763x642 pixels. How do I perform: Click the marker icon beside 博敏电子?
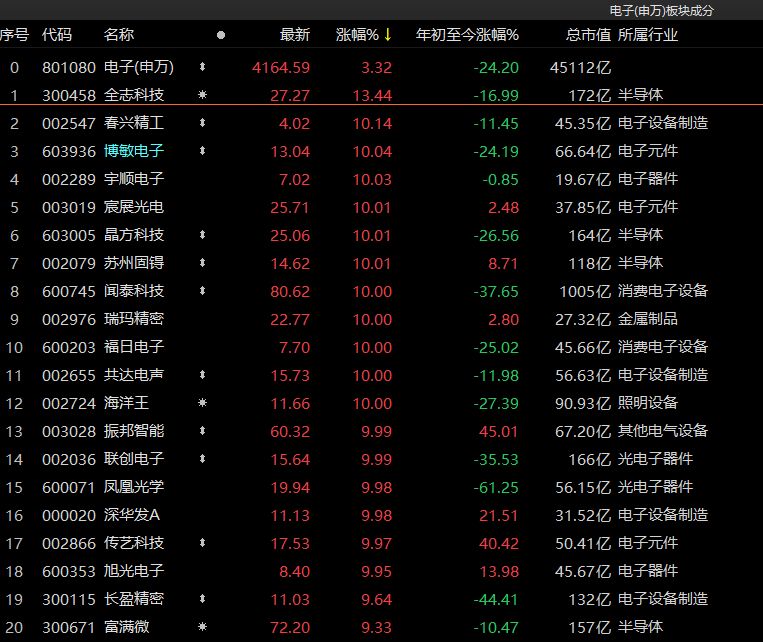coord(203,151)
